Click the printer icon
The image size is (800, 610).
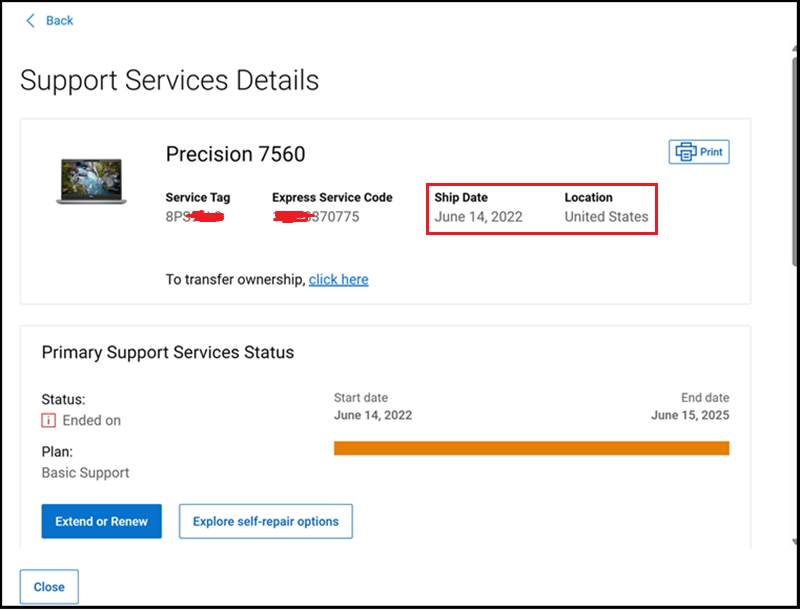coord(686,152)
